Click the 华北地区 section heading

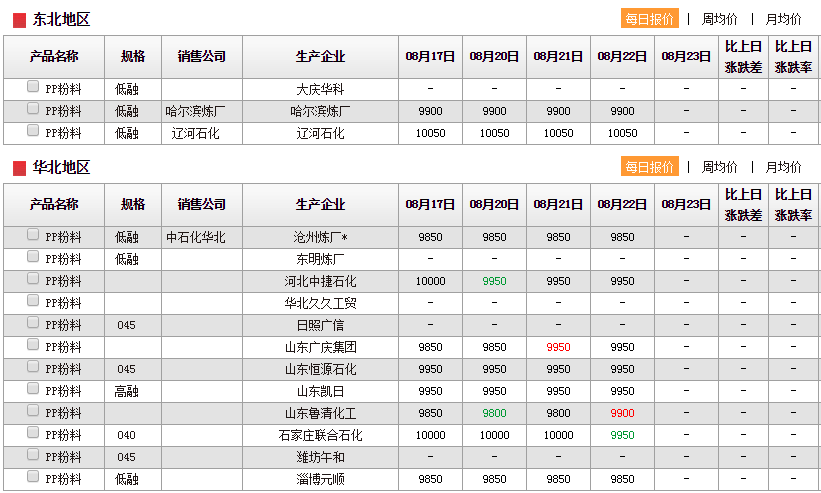pyautogui.click(x=61, y=167)
